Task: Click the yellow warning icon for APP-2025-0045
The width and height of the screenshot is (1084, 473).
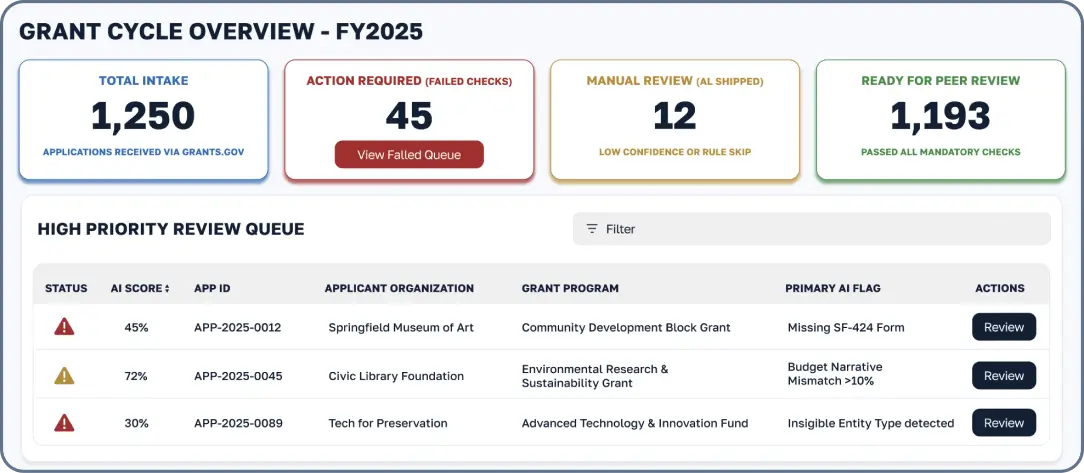Action: pyautogui.click(x=65, y=376)
